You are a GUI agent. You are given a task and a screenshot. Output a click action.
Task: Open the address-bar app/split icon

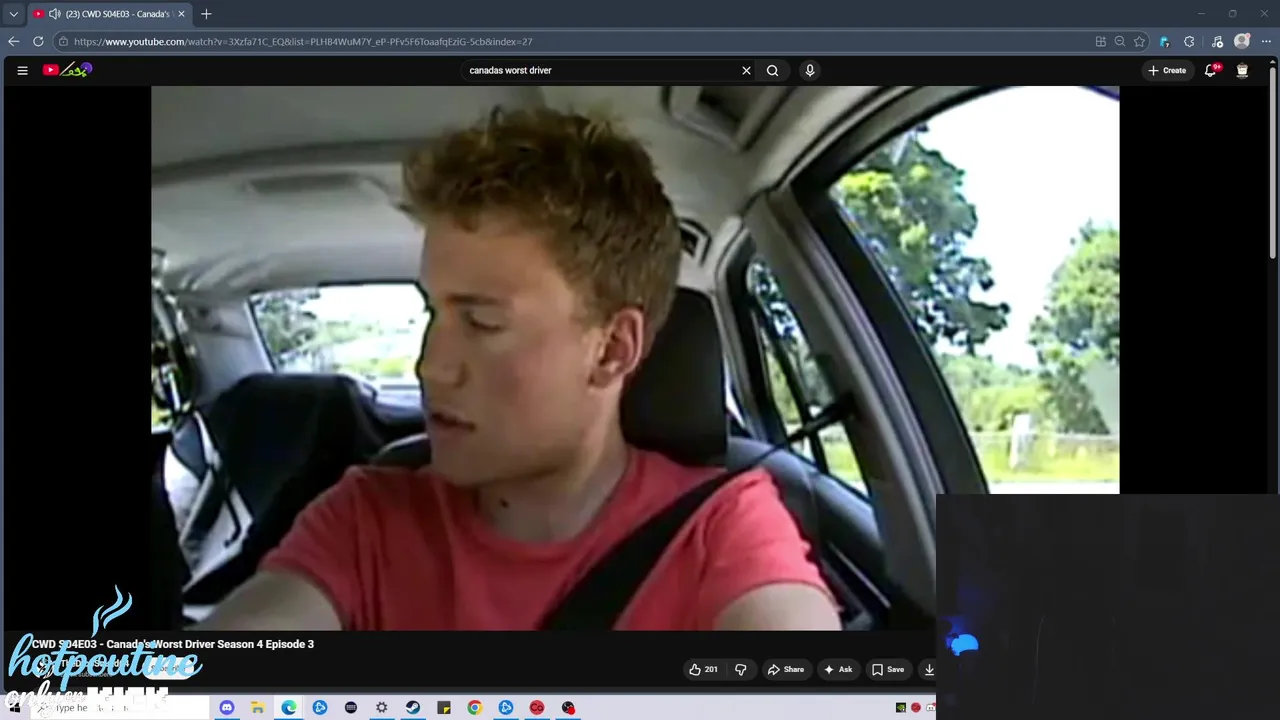[1100, 41]
